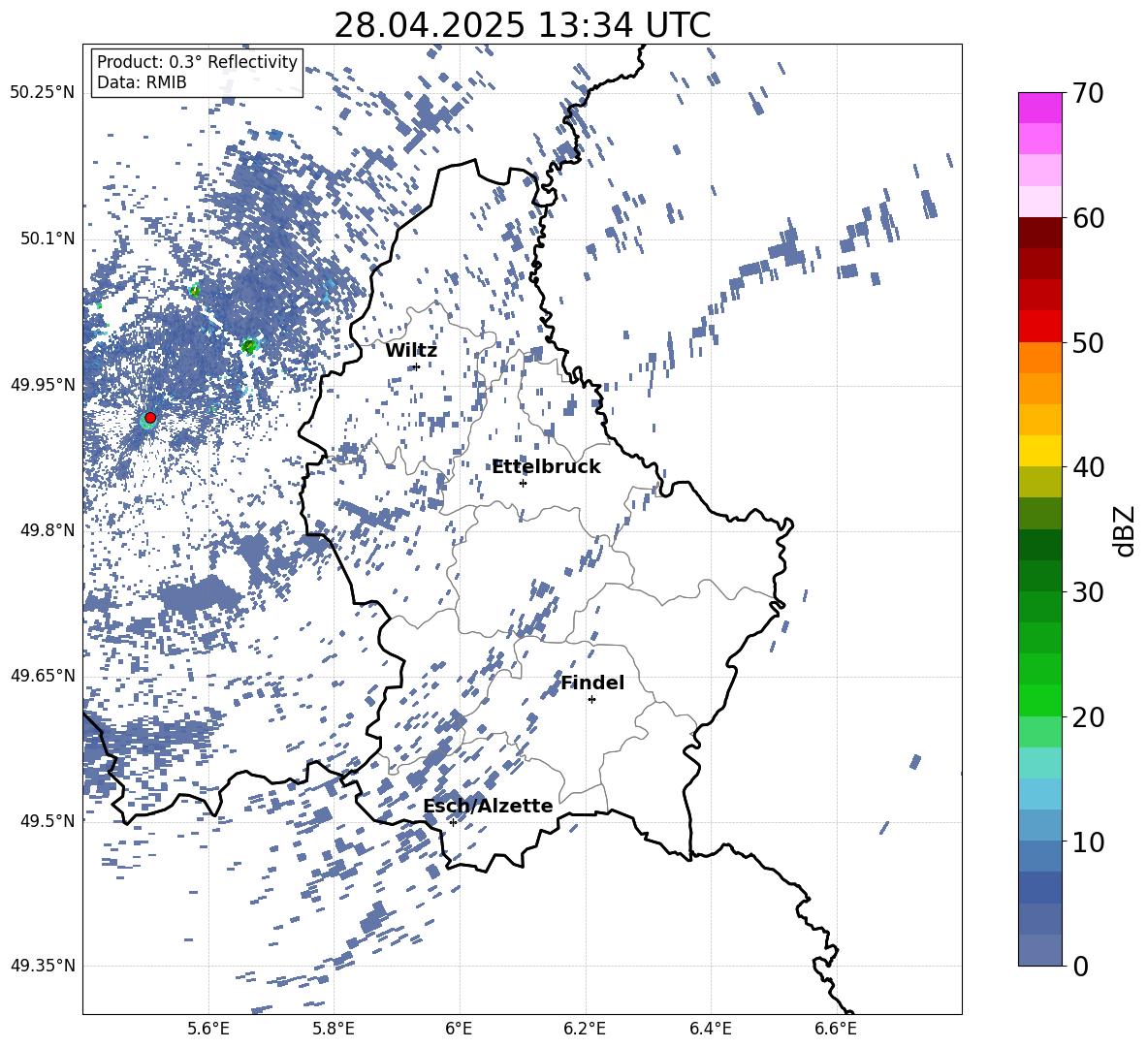Viewport: 1148px width, 1048px height.
Task: Click the 6°E longitude label
Action: click(x=459, y=1029)
